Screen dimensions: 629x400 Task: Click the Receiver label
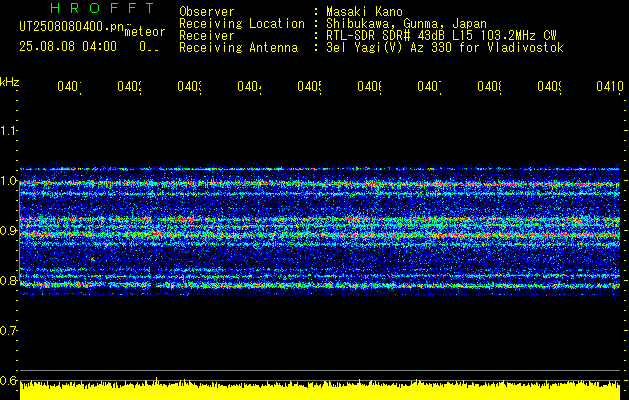click(207, 36)
